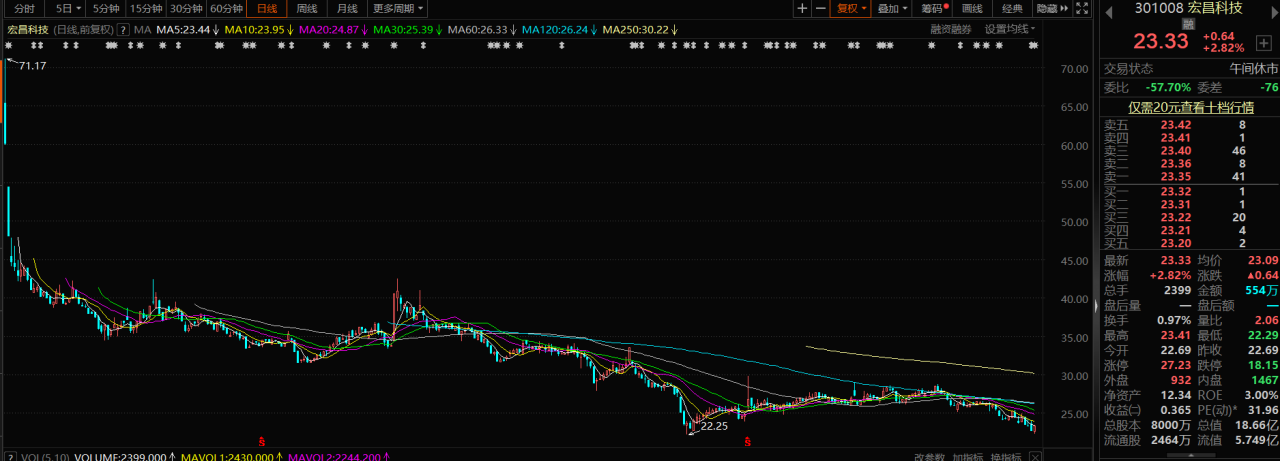1280x461 pixels.
Task: Click the 隐藏 hide panel arrows
Action: pos(1048,9)
